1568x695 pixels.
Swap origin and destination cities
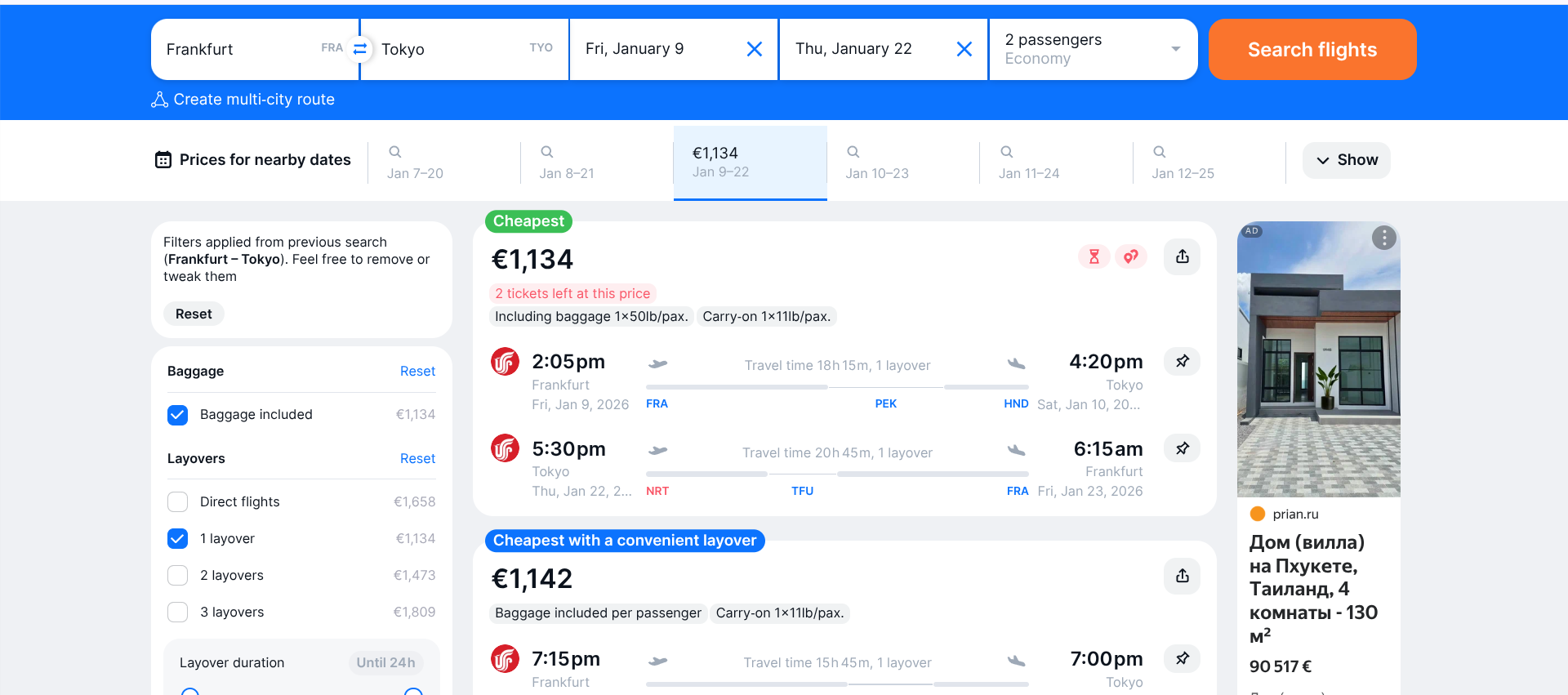pos(359,49)
